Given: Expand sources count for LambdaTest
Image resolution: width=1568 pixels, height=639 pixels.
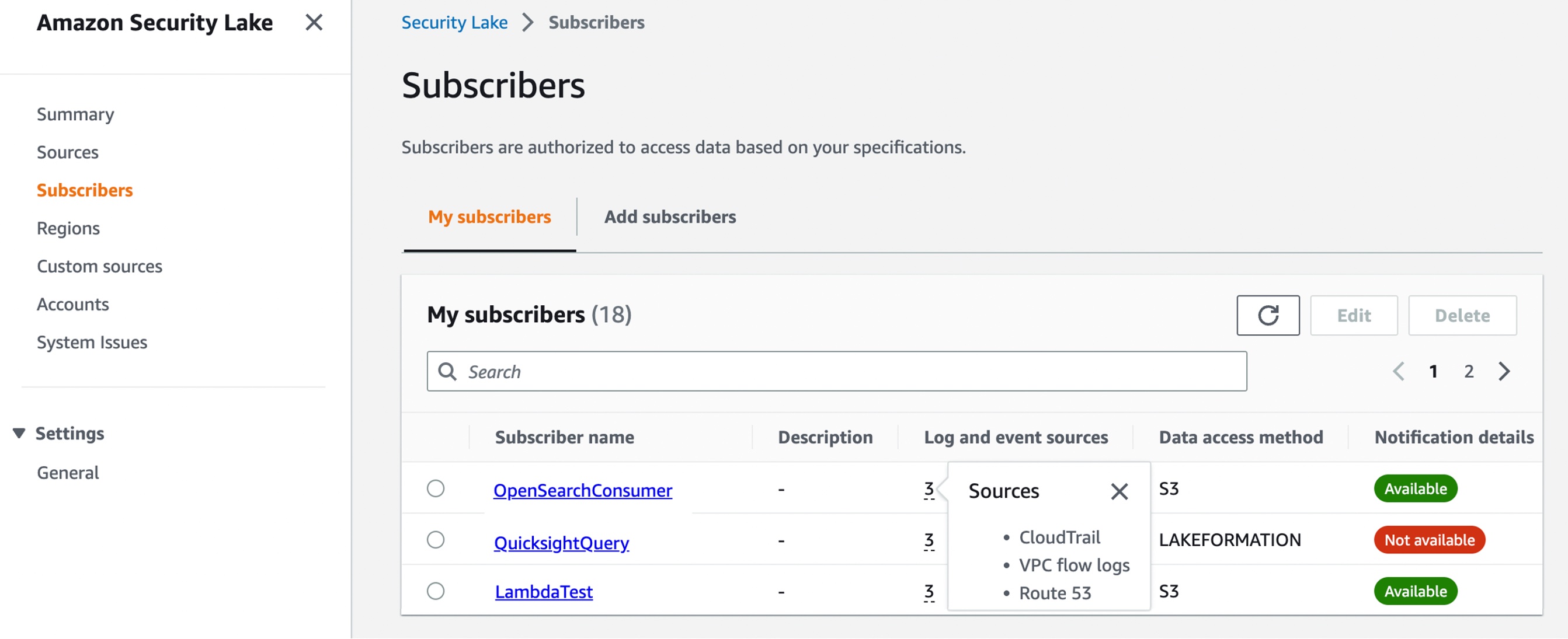Looking at the screenshot, I should pos(929,592).
